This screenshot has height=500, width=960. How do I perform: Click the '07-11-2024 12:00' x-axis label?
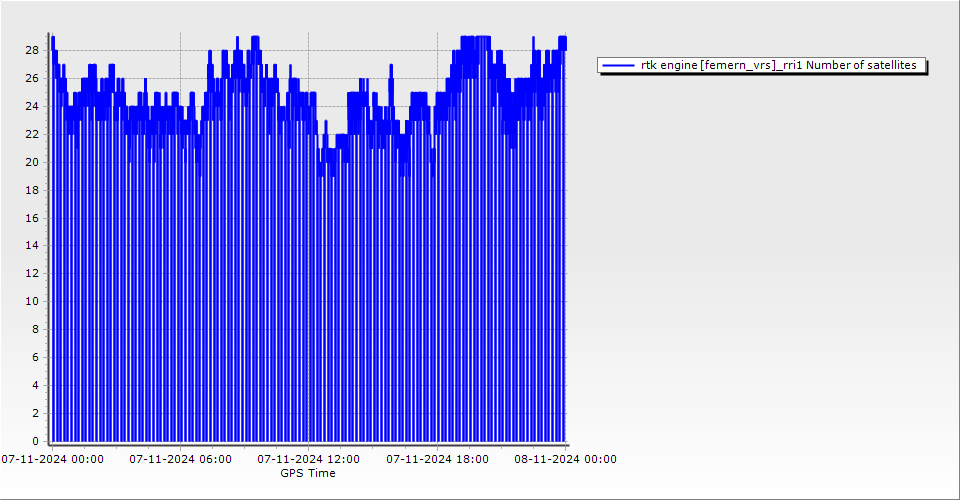pyautogui.click(x=309, y=459)
